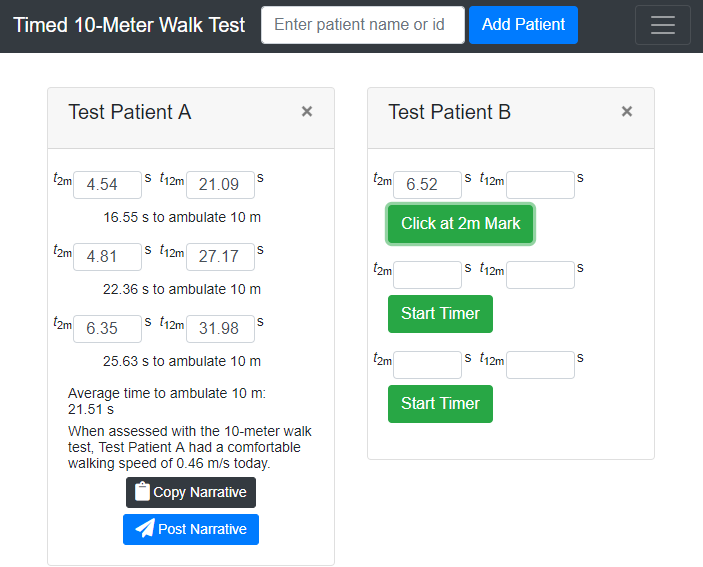Screen dimensions: 703x567
Task: Open the hamburger navigation menu
Action: (x=662, y=25)
